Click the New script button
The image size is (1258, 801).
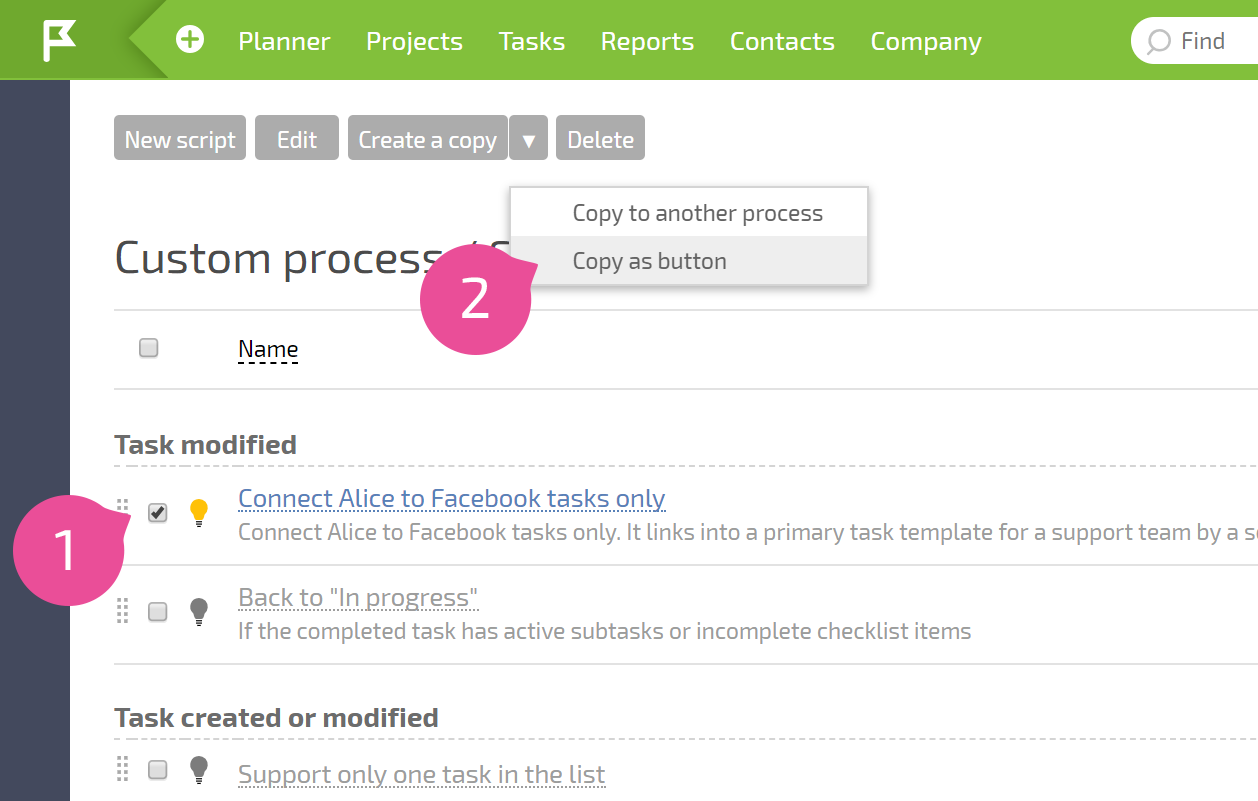(180, 138)
